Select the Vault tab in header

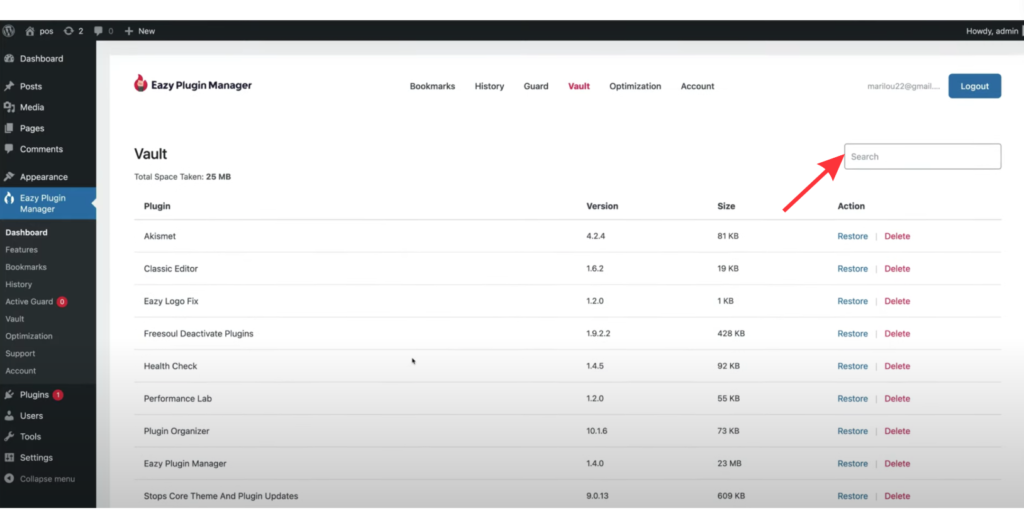point(579,86)
